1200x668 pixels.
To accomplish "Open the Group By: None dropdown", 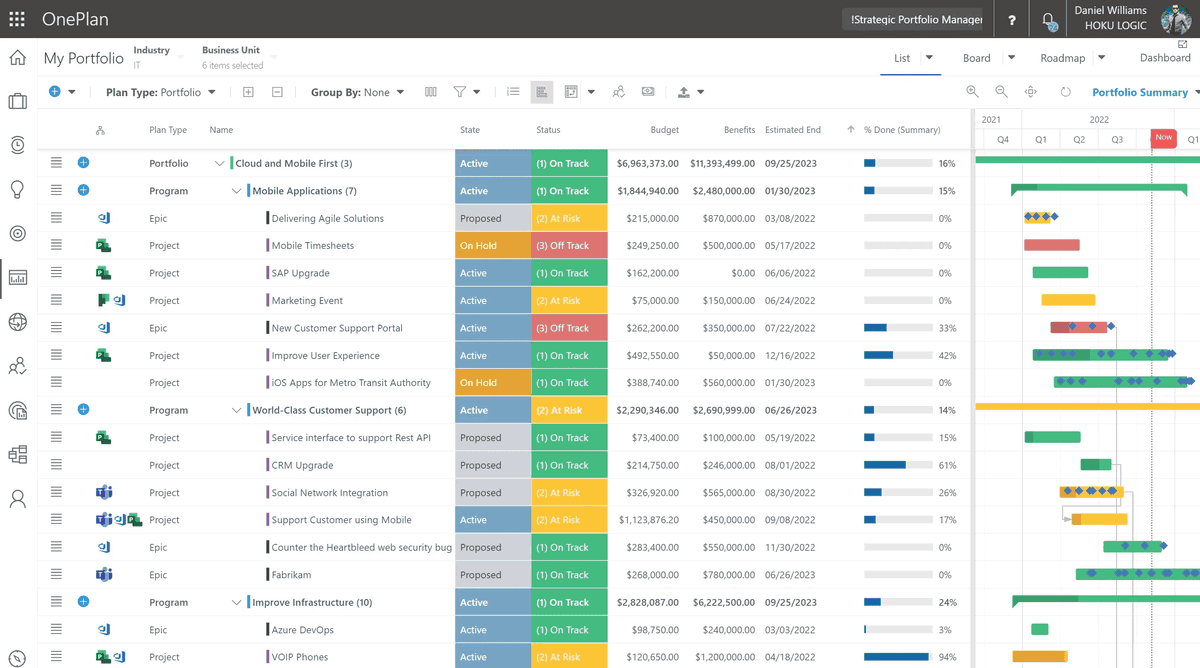I will [357, 92].
